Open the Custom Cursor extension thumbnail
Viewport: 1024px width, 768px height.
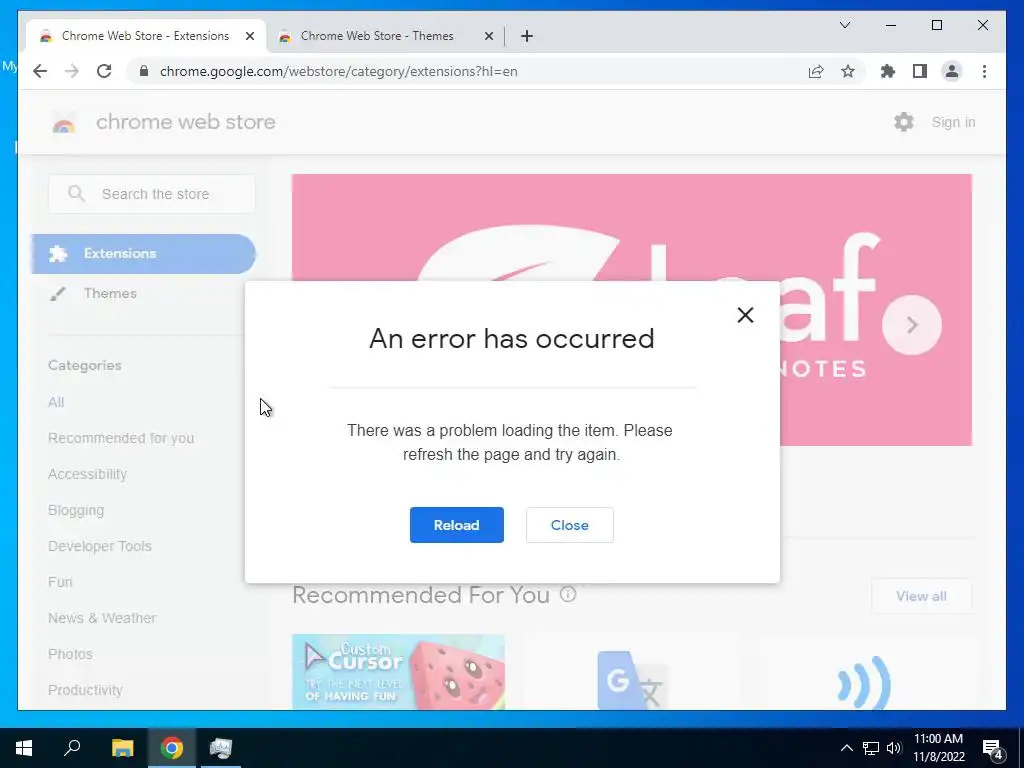pos(398,671)
